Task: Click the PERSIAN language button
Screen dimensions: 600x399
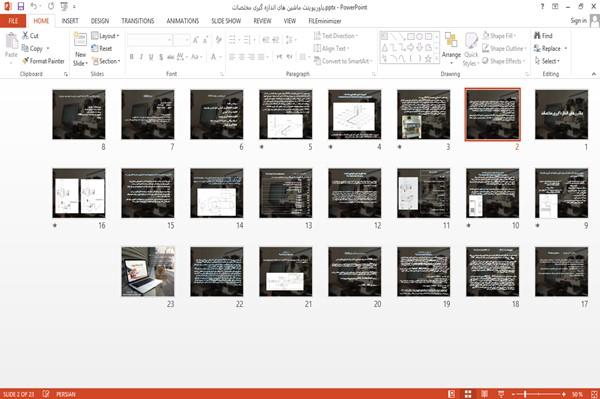Action: (x=66, y=394)
